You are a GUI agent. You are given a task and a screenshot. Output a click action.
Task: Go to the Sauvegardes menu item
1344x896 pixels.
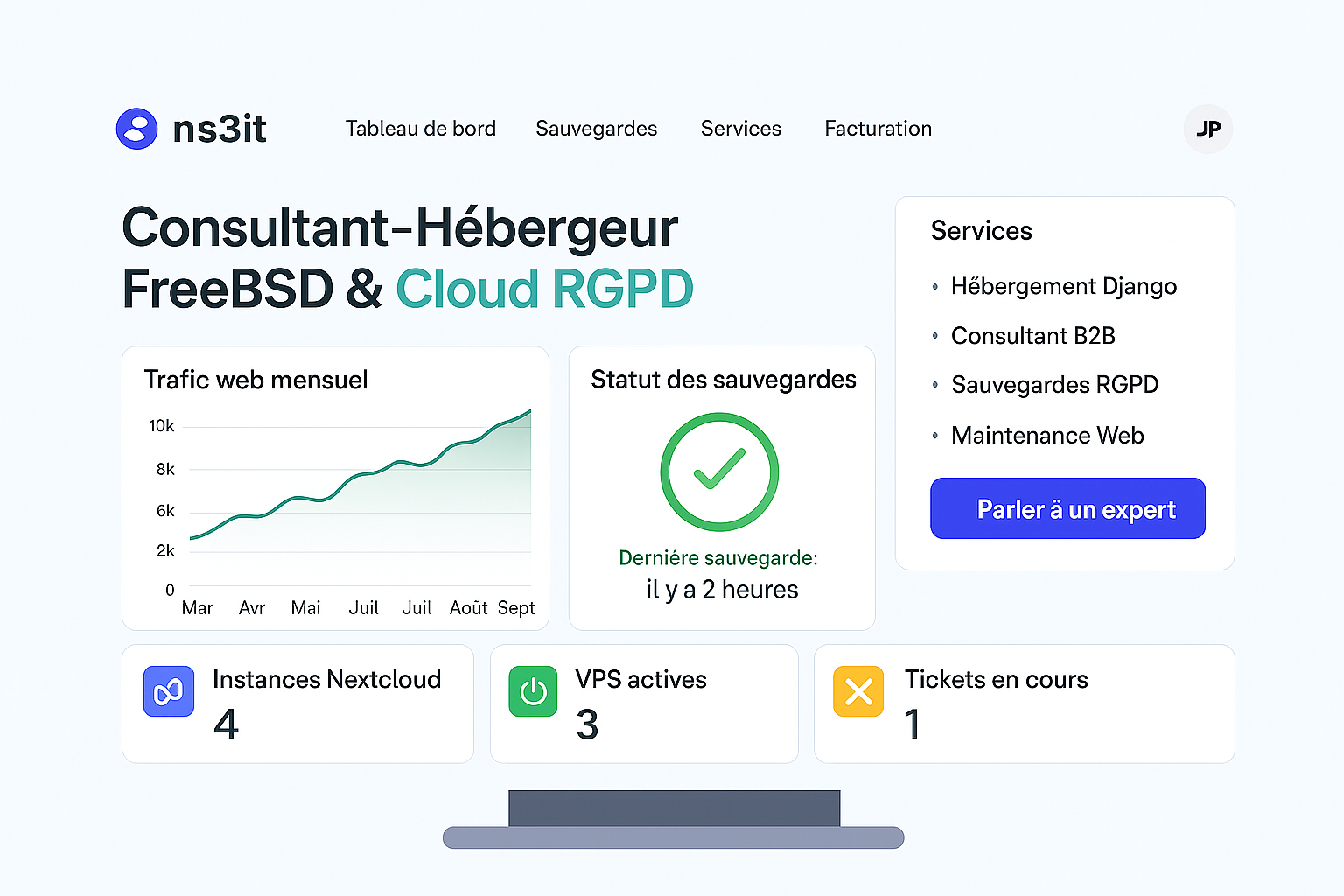tap(596, 129)
